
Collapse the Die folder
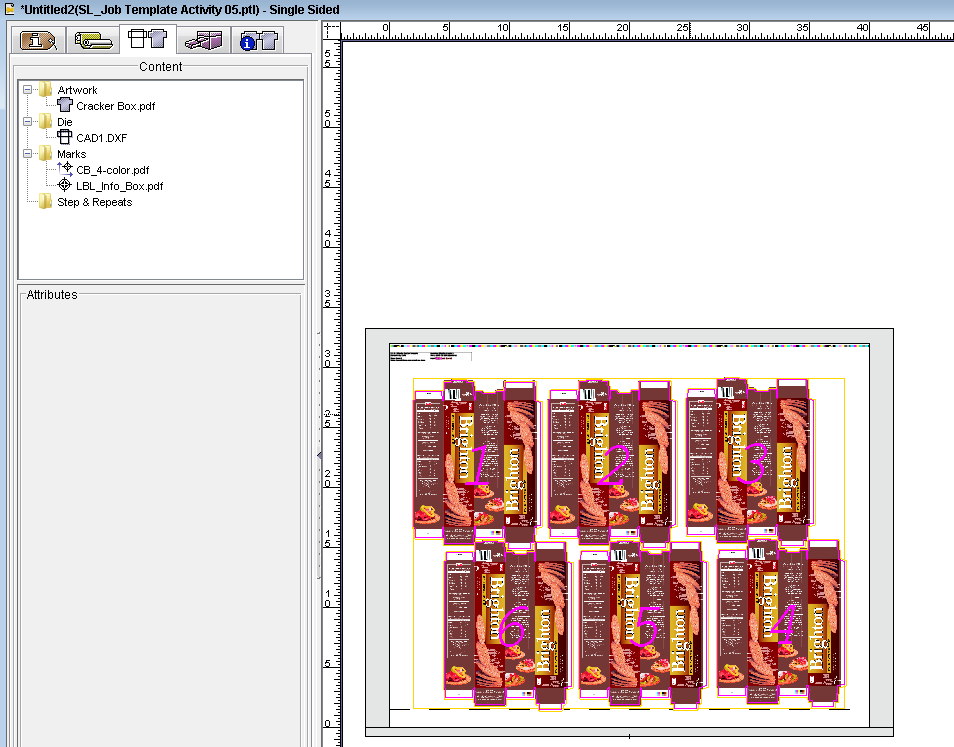click(27, 122)
